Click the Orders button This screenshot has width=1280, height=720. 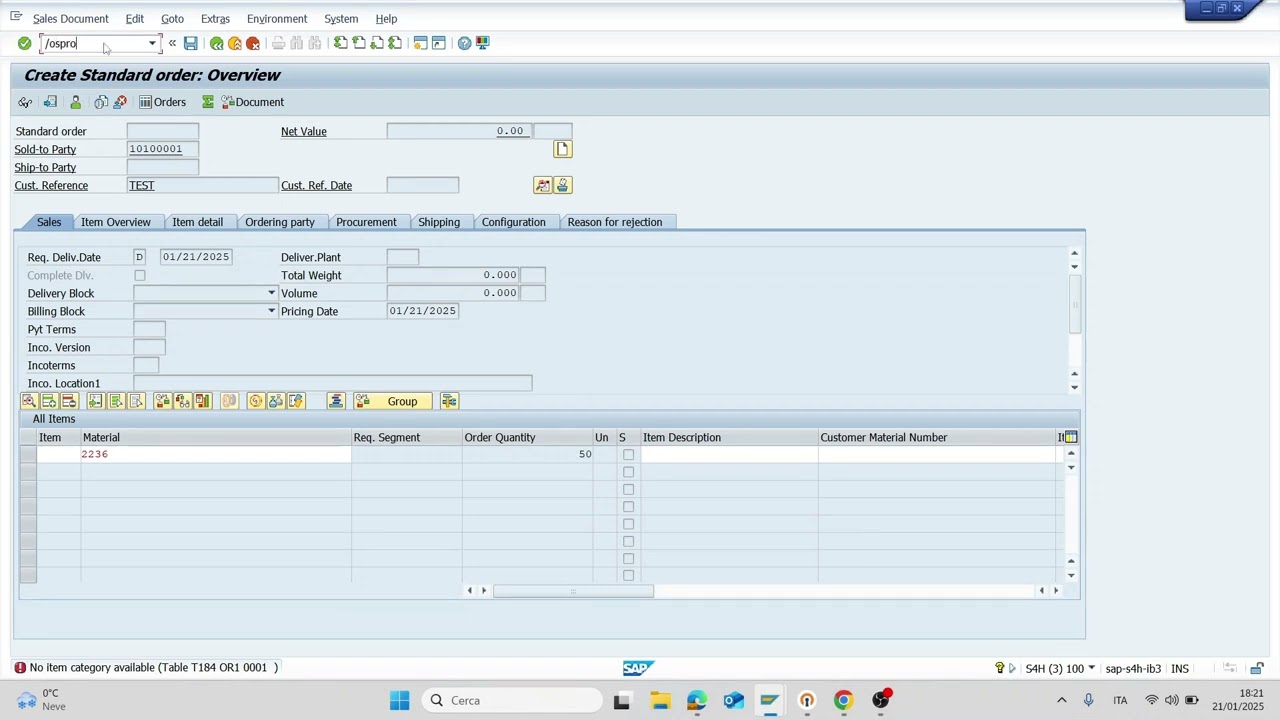click(162, 102)
